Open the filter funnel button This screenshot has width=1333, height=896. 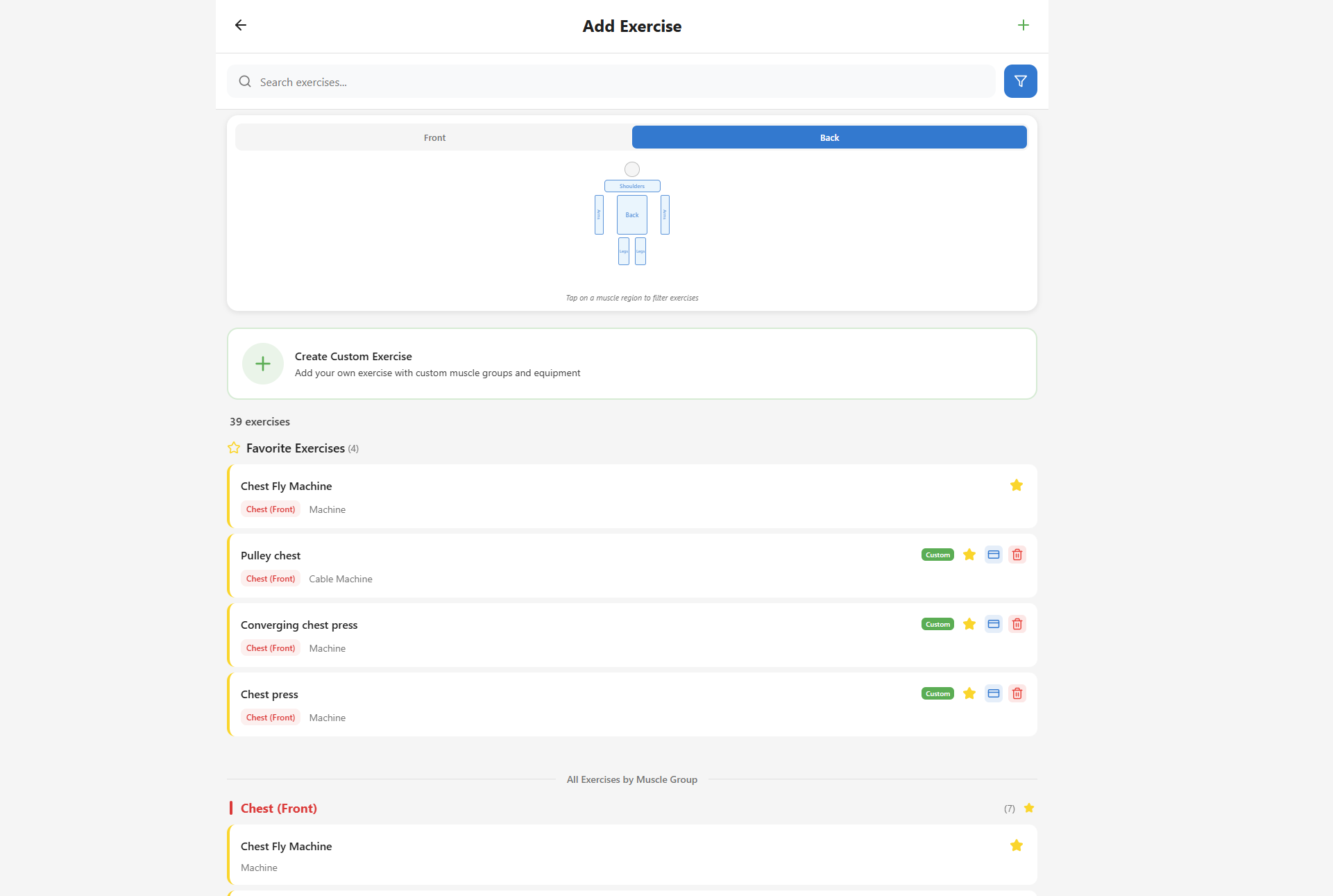1020,81
